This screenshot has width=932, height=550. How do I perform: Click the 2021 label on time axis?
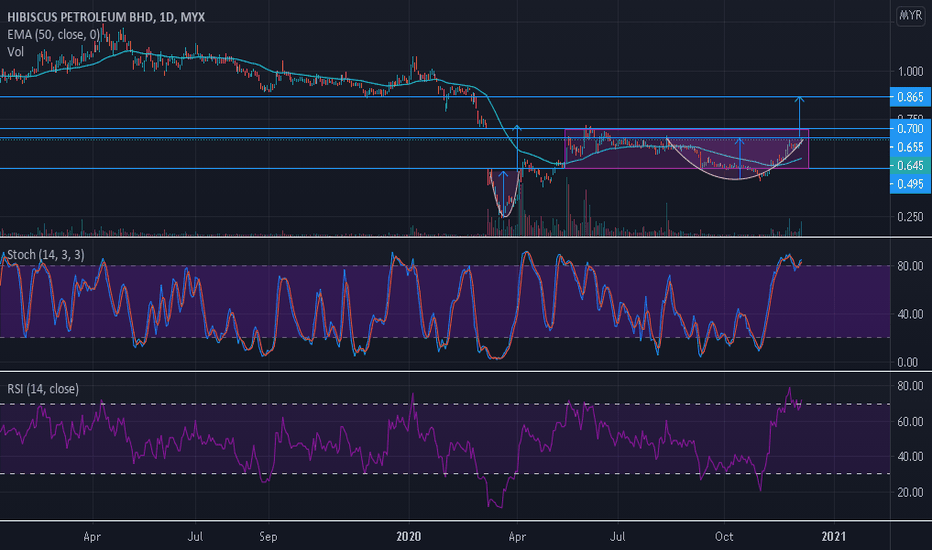pos(833,536)
